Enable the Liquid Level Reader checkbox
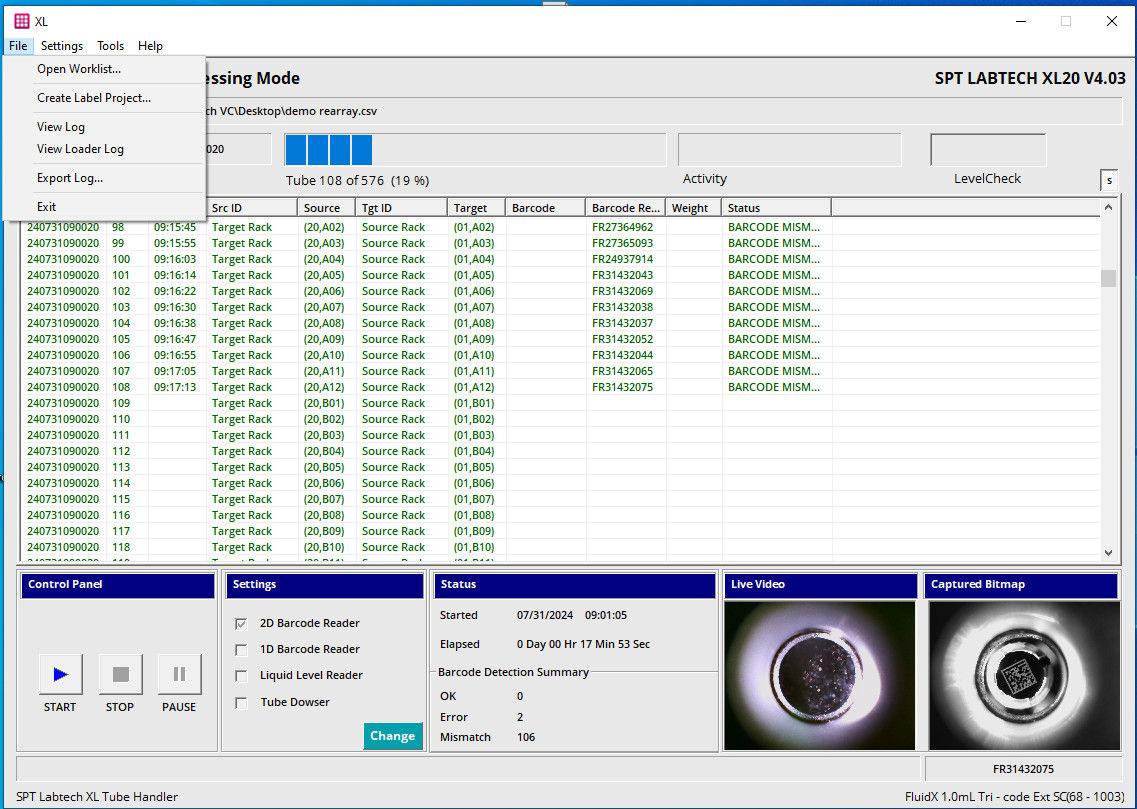The image size is (1137, 809). click(x=241, y=676)
